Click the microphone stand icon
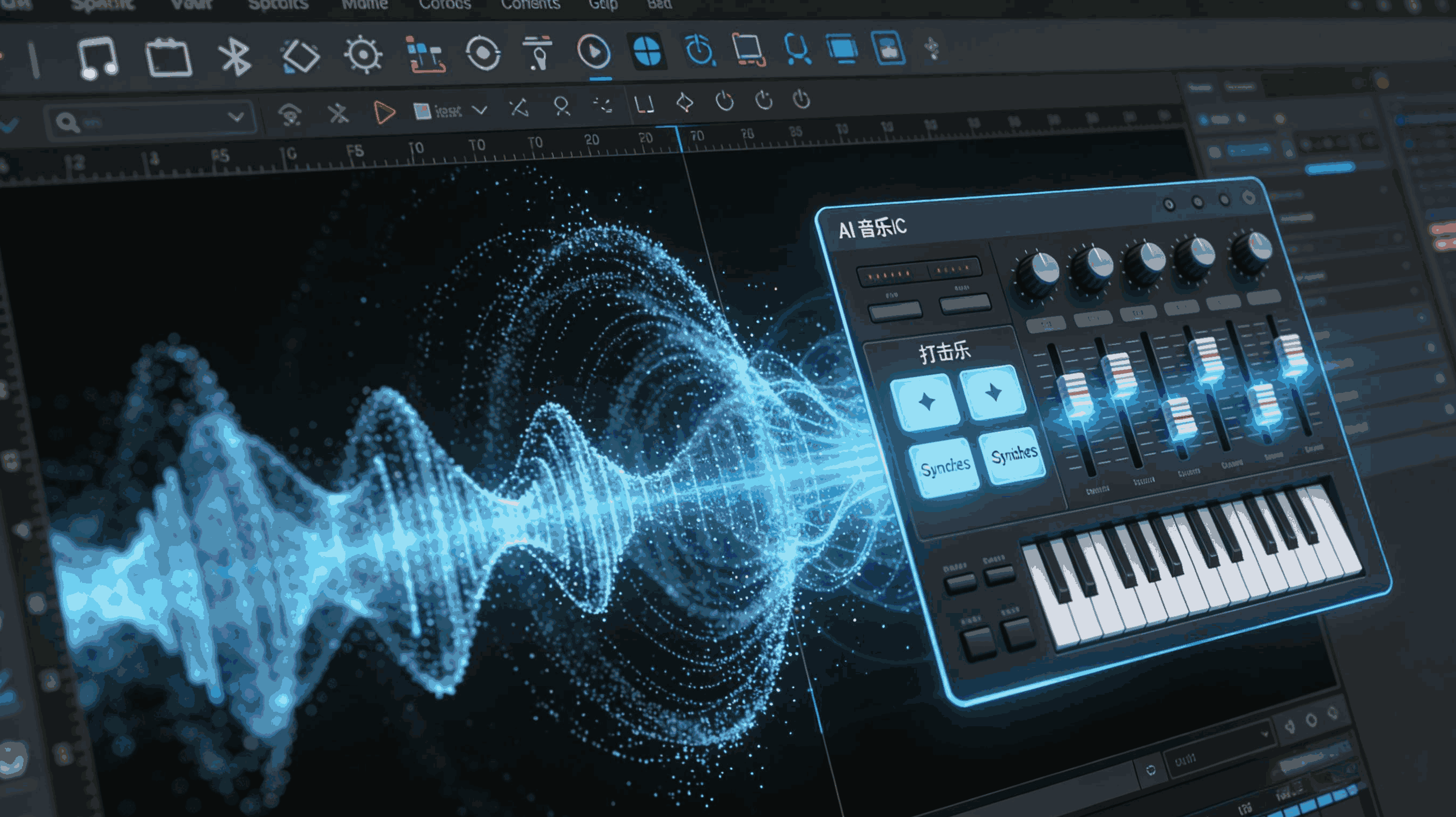 (x=538, y=53)
